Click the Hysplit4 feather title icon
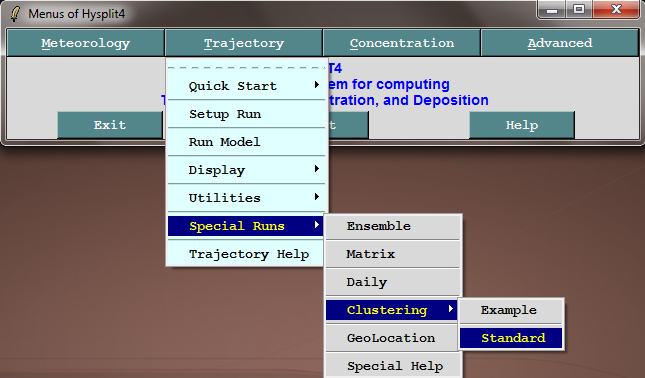Image resolution: width=645 pixels, height=378 pixels. 15,14
